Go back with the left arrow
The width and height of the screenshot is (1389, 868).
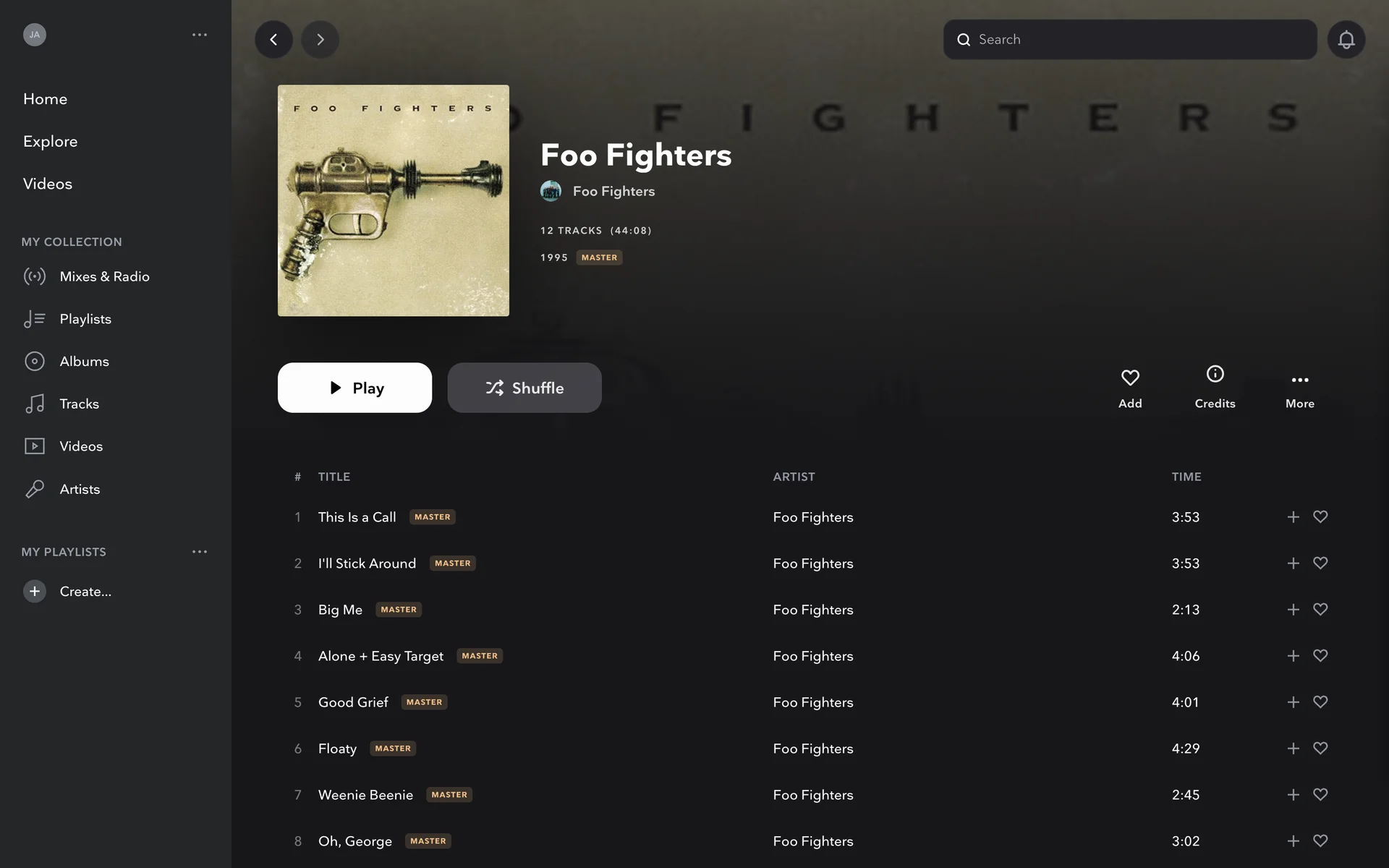273,39
